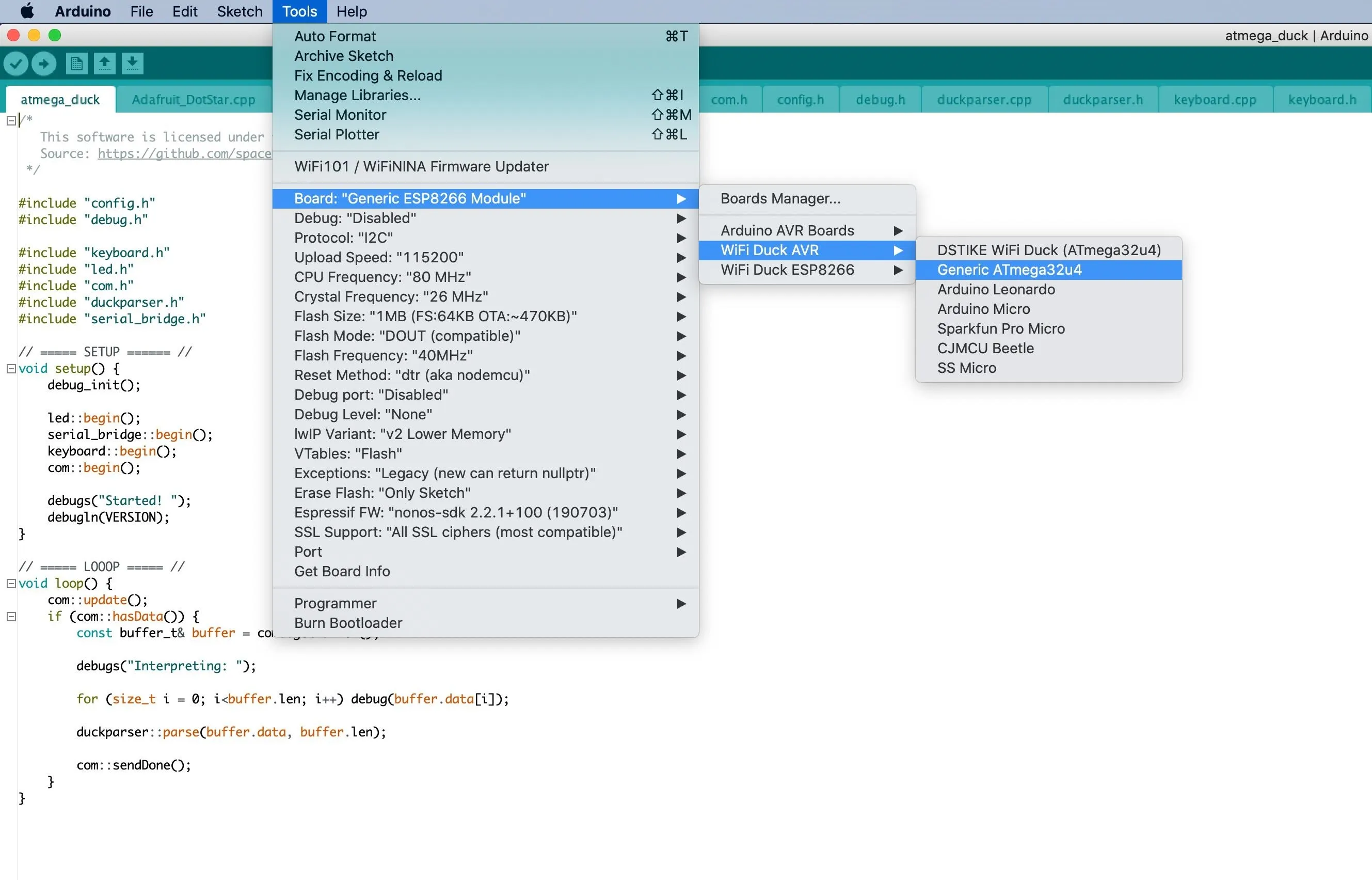Open the Exceptions submenu

[x=486, y=473]
